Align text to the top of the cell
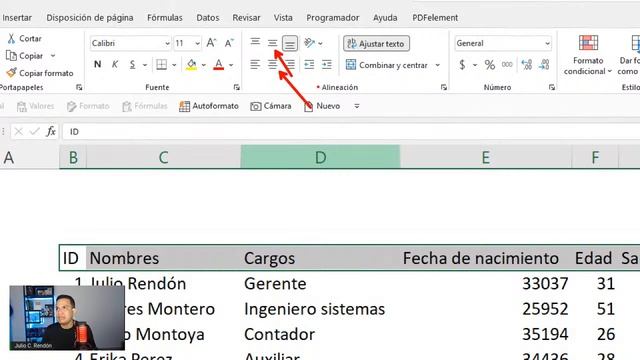This screenshot has height=360, width=640. (255, 42)
